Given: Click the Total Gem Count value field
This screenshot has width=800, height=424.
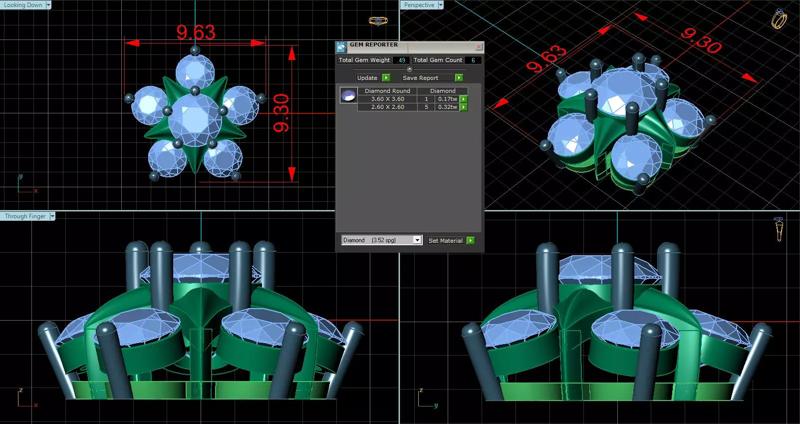Looking at the screenshot, I should pos(473,60).
